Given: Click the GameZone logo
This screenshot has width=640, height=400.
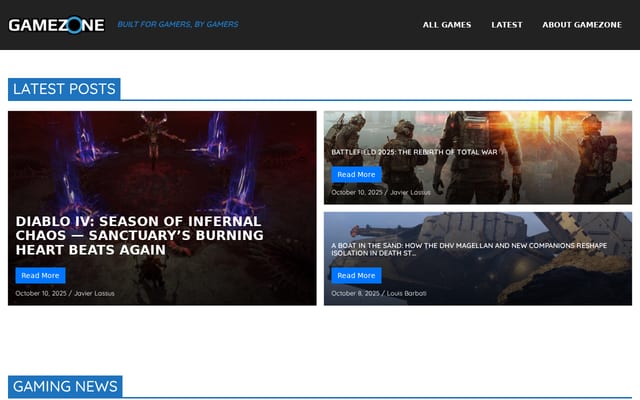Looking at the screenshot, I should [x=56, y=25].
